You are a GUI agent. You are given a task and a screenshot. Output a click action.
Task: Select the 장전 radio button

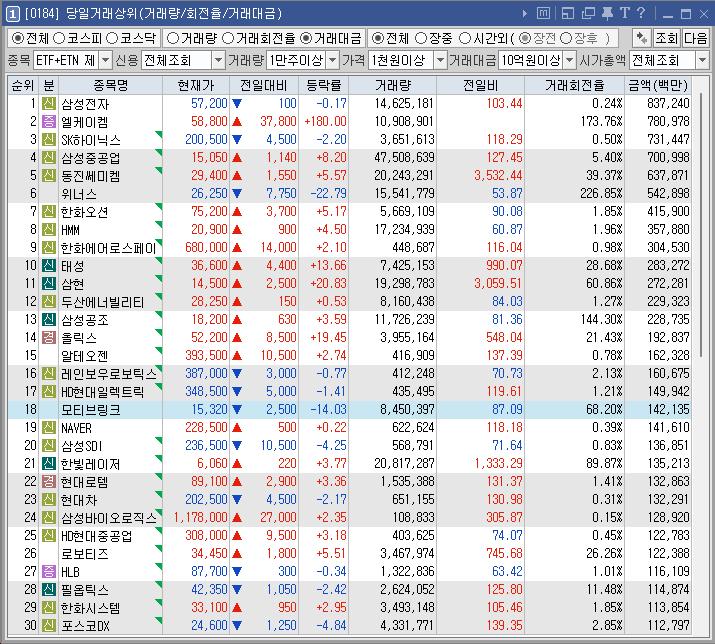click(x=525, y=38)
